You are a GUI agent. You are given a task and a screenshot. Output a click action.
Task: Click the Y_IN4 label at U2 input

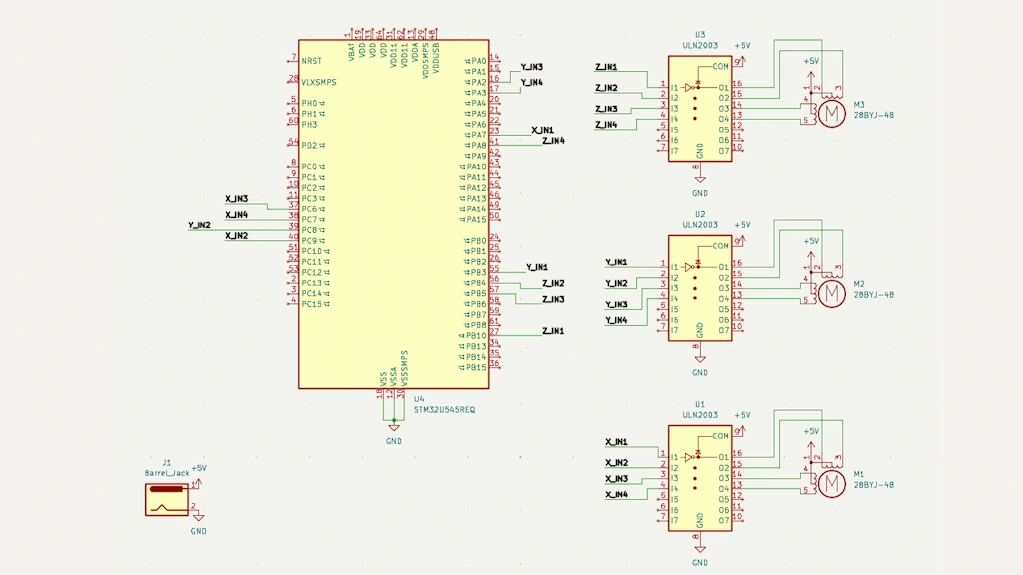[x=617, y=320]
